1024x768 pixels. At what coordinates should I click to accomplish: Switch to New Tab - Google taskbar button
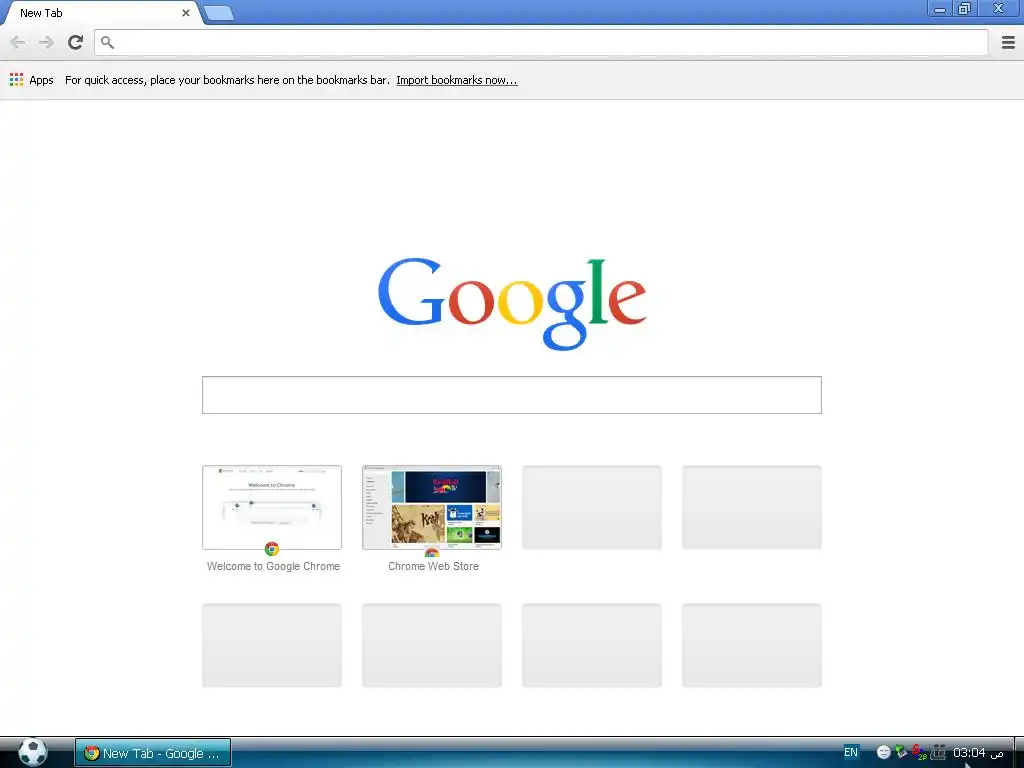click(153, 753)
